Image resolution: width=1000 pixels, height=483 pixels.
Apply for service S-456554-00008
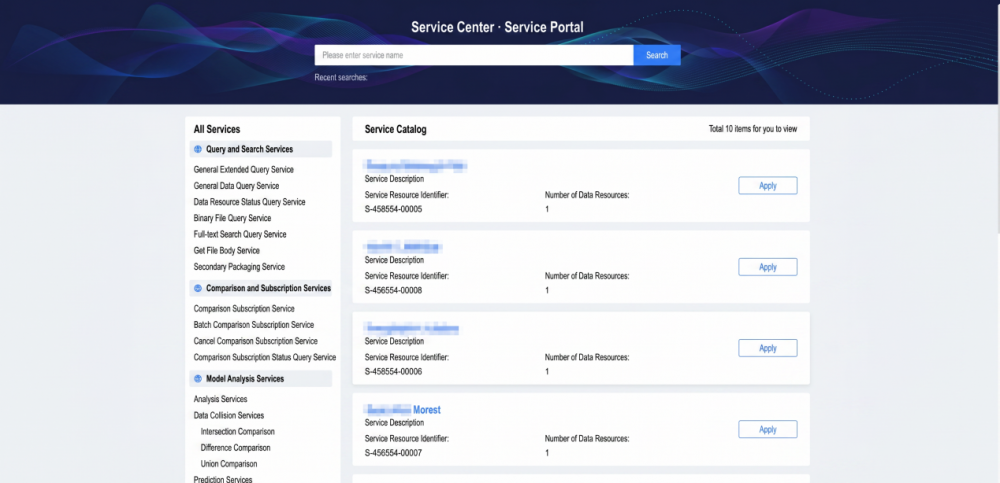(x=768, y=267)
